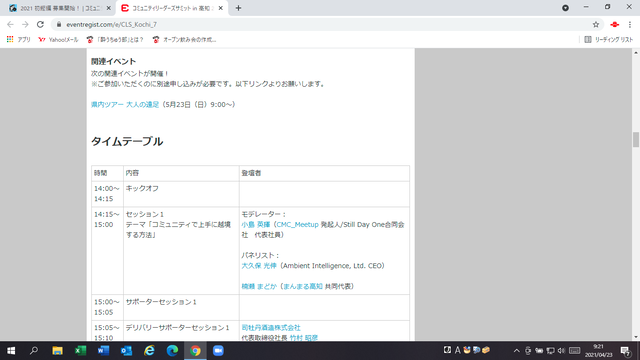Launch Excel from taskbar

pos(80,351)
